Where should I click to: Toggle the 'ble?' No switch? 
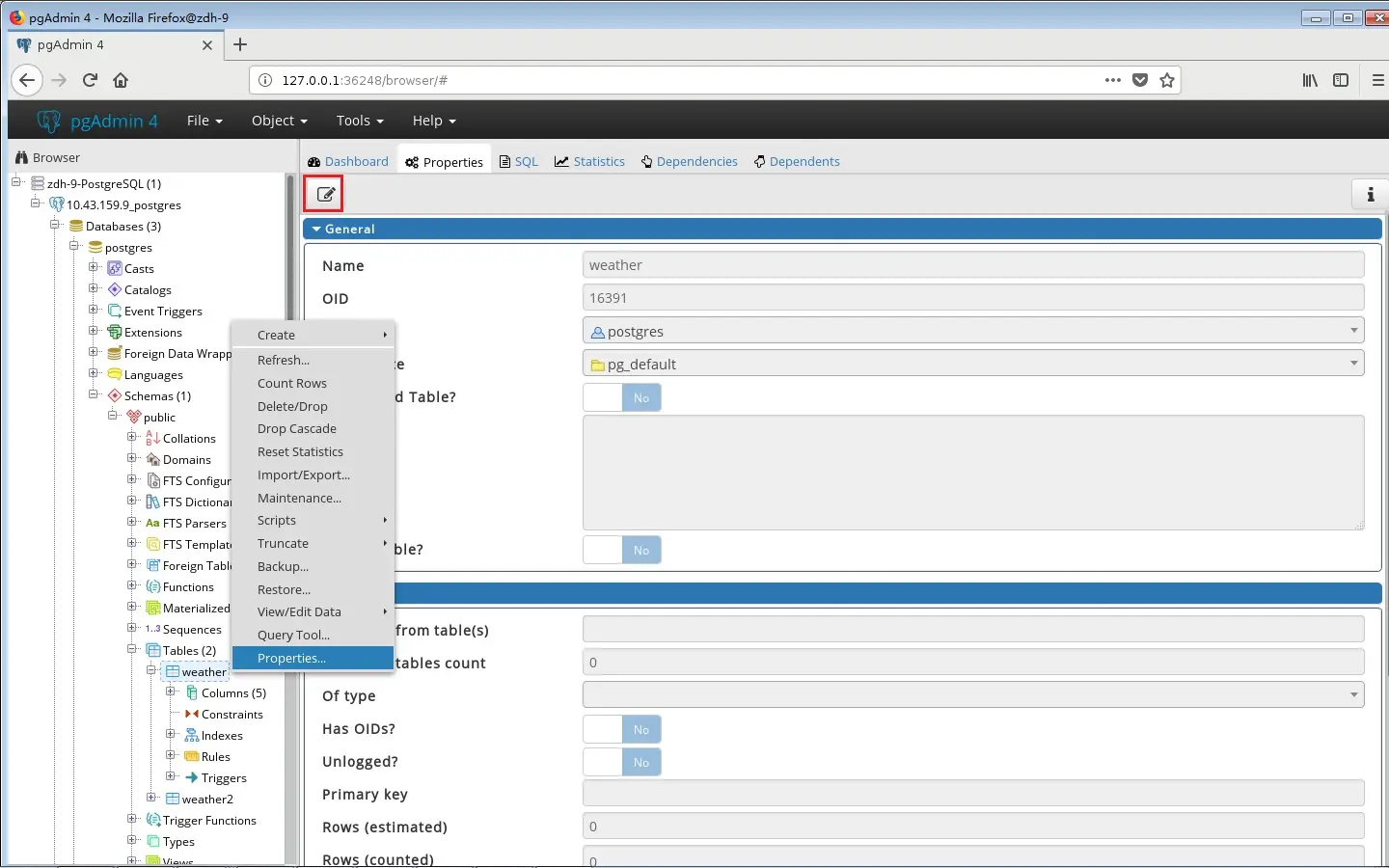pos(622,550)
